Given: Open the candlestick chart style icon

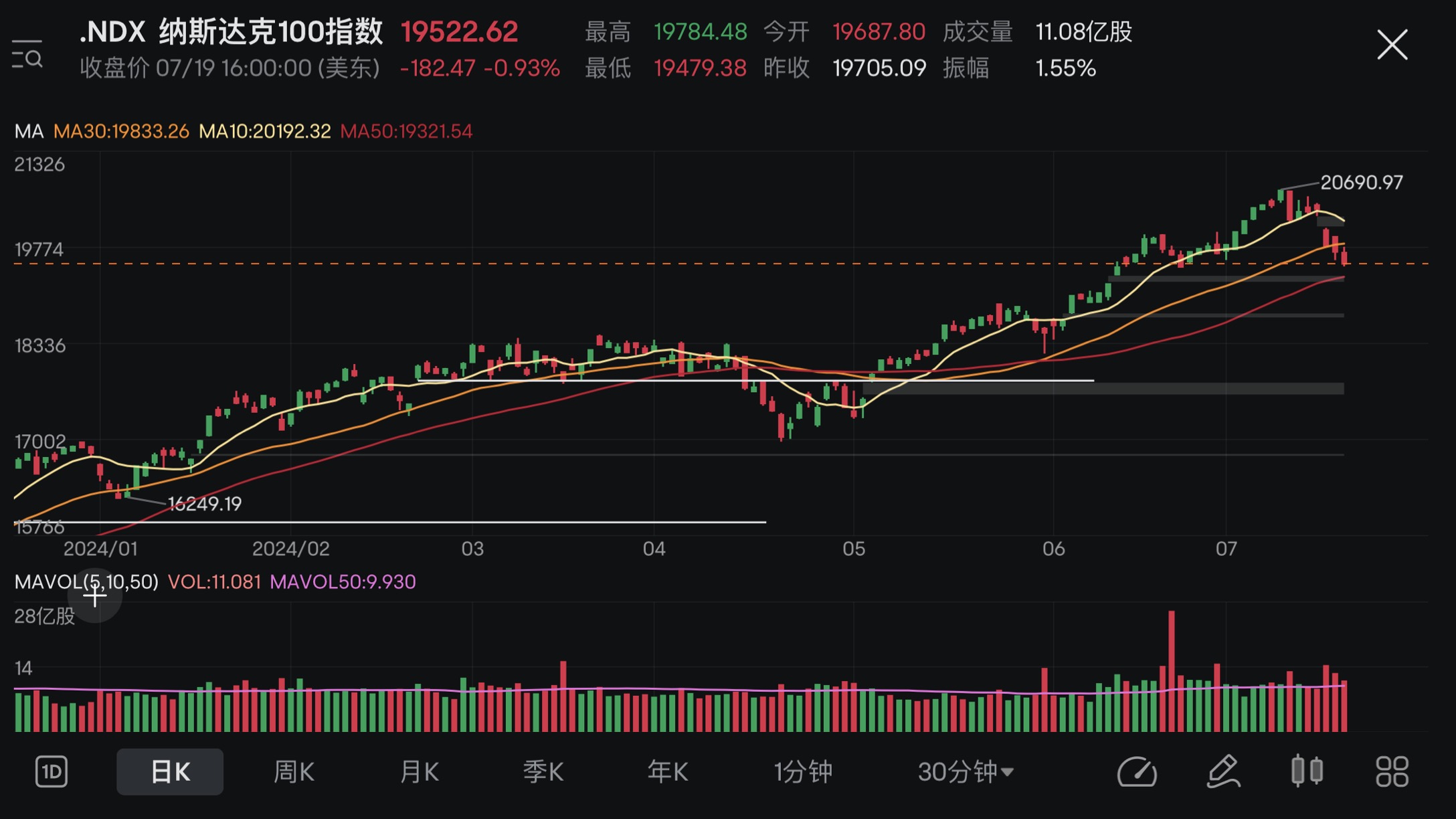Looking at the screenshot, I should click(1307, 771).
